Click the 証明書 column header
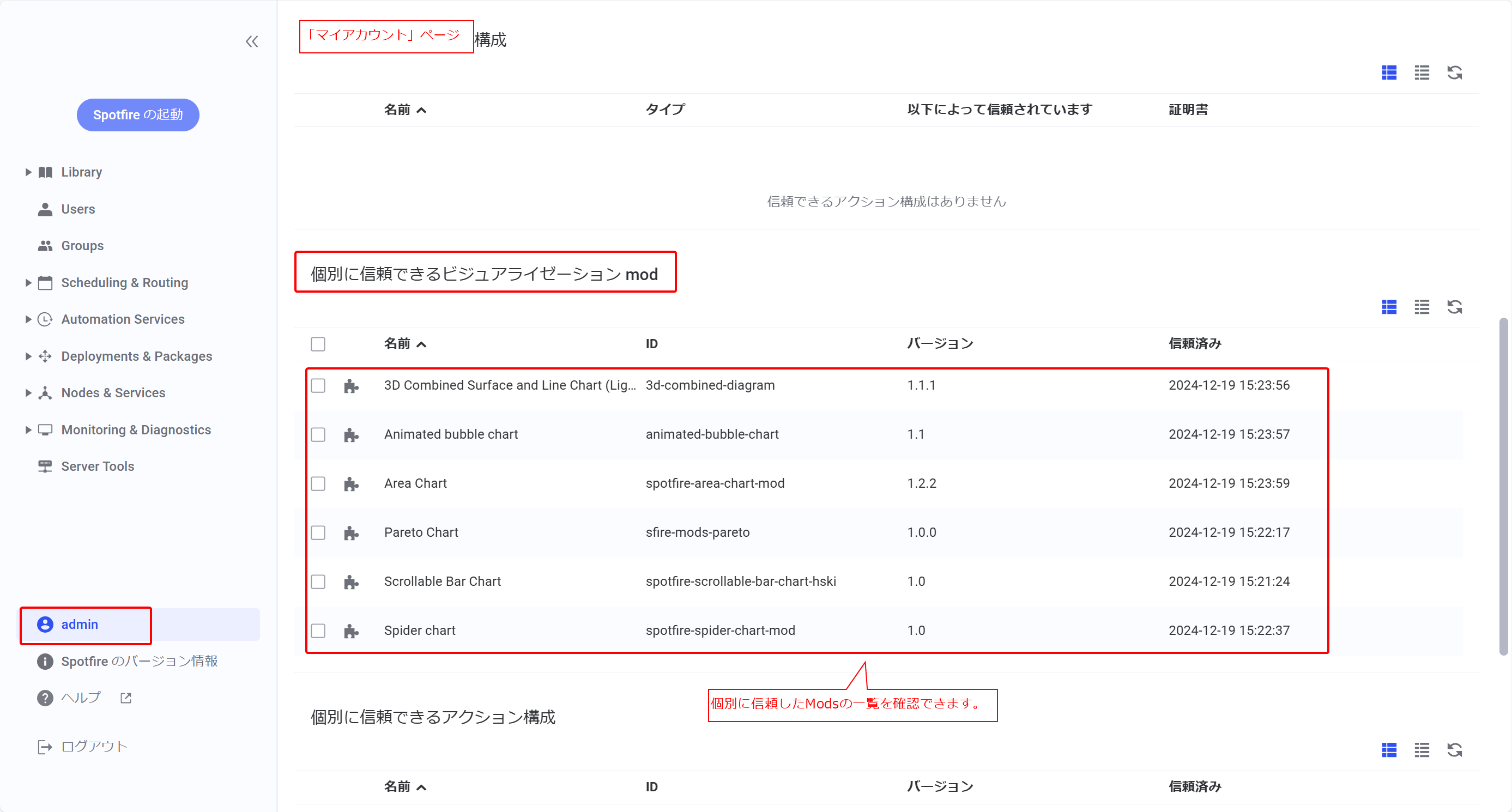This screenshot has width=1512, height=812. click(1188, 110)
